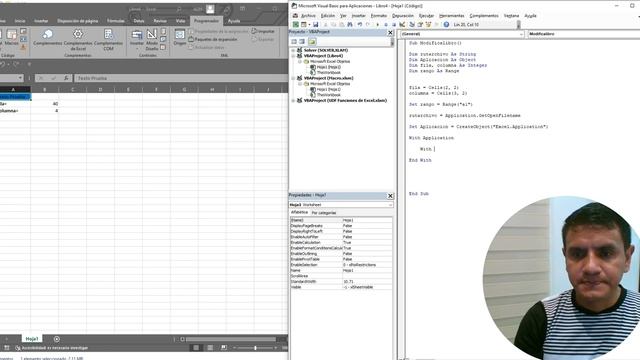The width and height of the screenshot is (640, 360).
Task: Click Modo Diseño icon in Excel ribbon
Action: (x=152, y=34)
